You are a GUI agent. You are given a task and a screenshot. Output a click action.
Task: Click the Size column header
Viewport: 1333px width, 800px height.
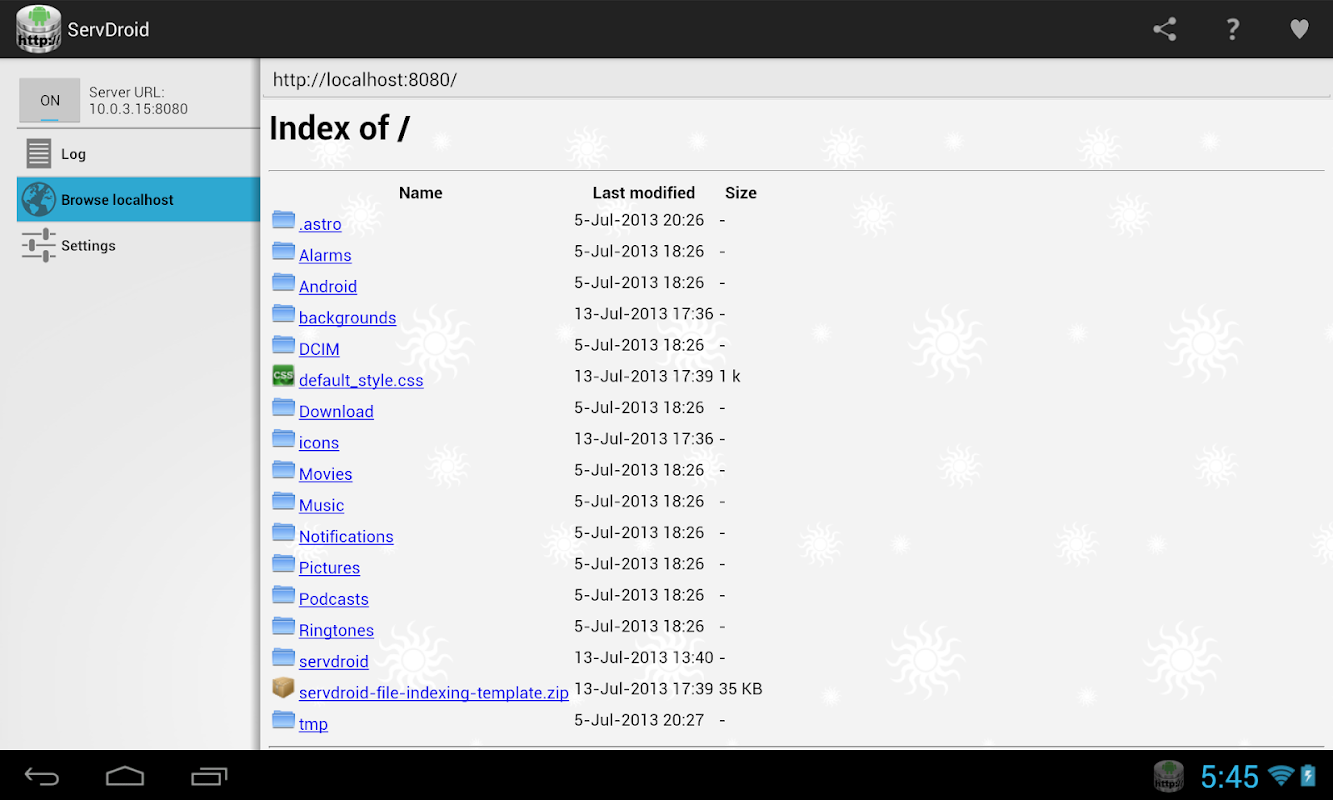[741, 193]
